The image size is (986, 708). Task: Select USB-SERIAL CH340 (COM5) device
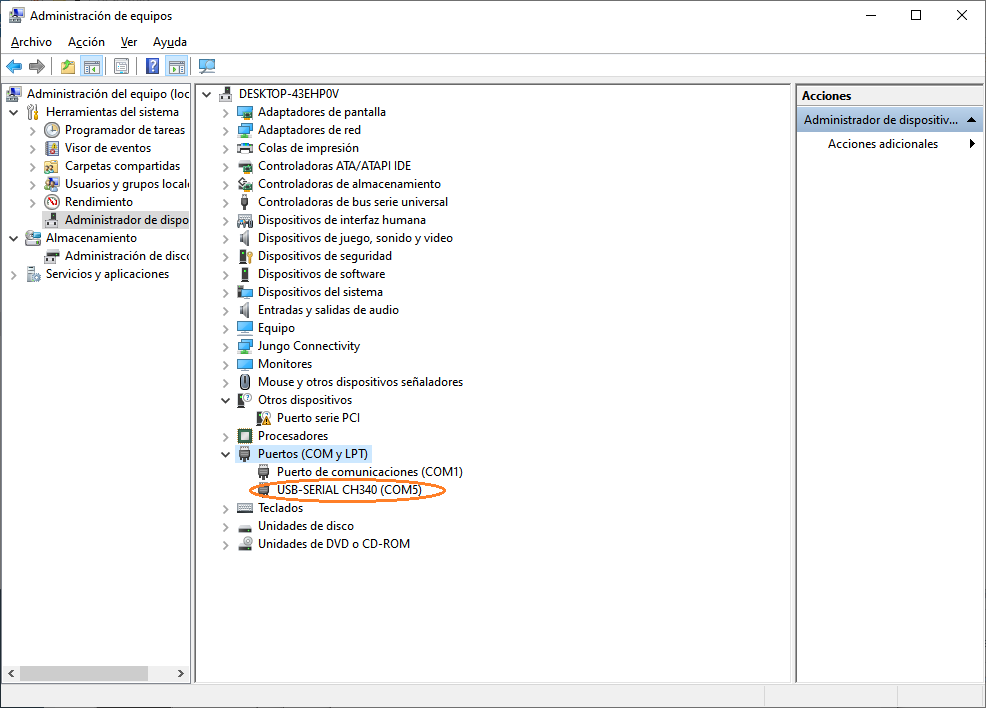coord(349,490)
